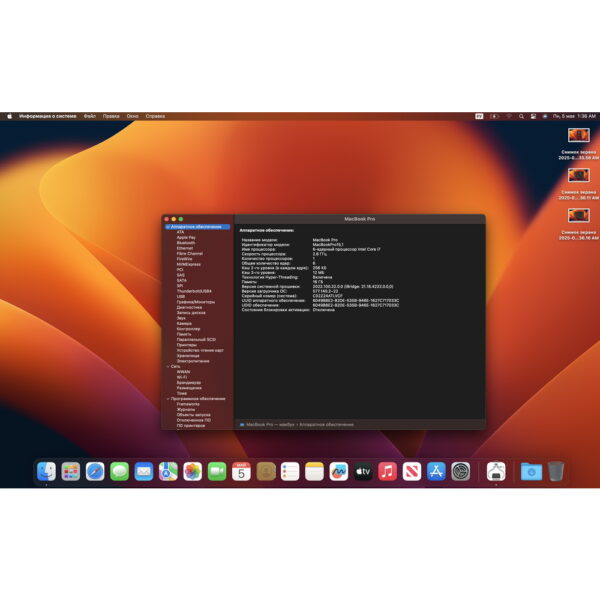This screenshot has height=600, width=600.
Task: Open Apple TV app in the Dock
Action: [x=363, y=471]
